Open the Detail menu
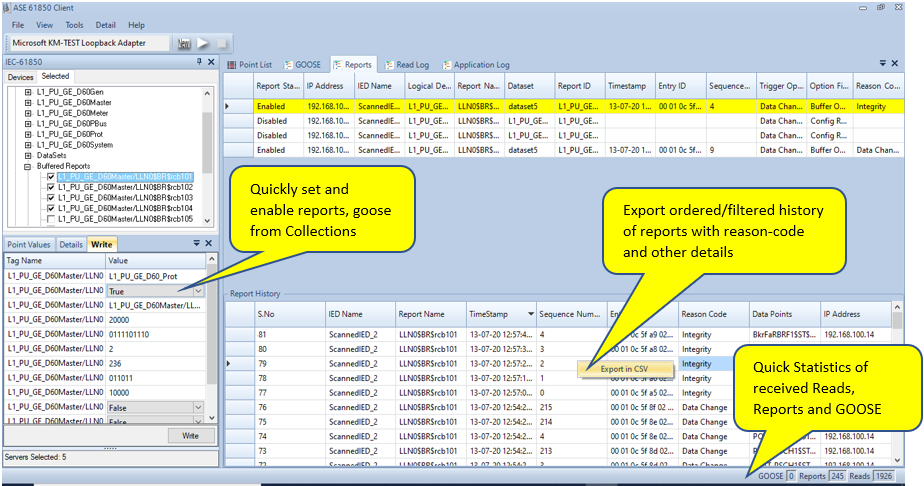The width and height of the screenshot is (924, 486). (x=105, y=25)
